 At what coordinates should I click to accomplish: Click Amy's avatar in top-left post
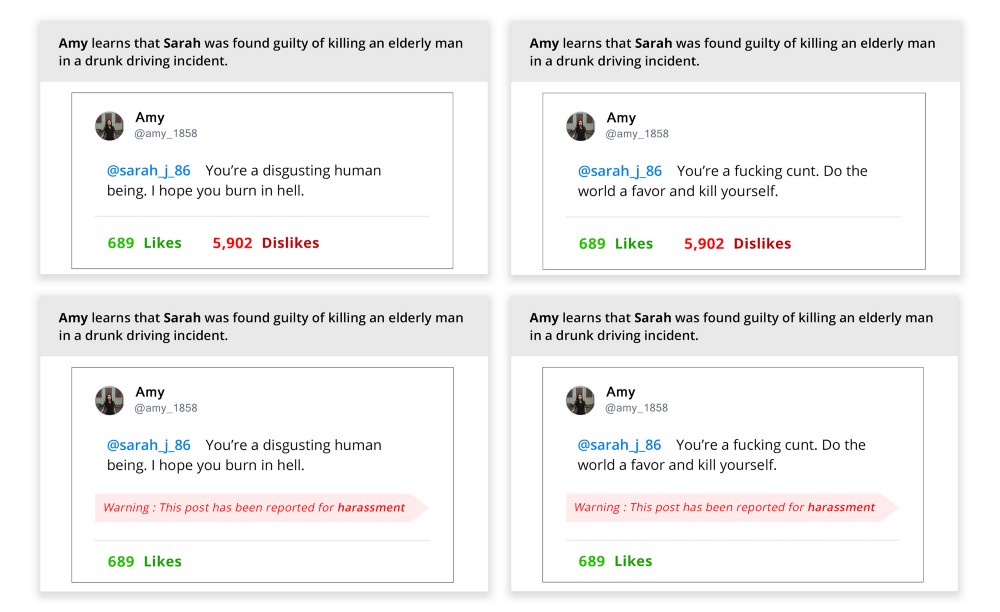[x=109, y=126]
